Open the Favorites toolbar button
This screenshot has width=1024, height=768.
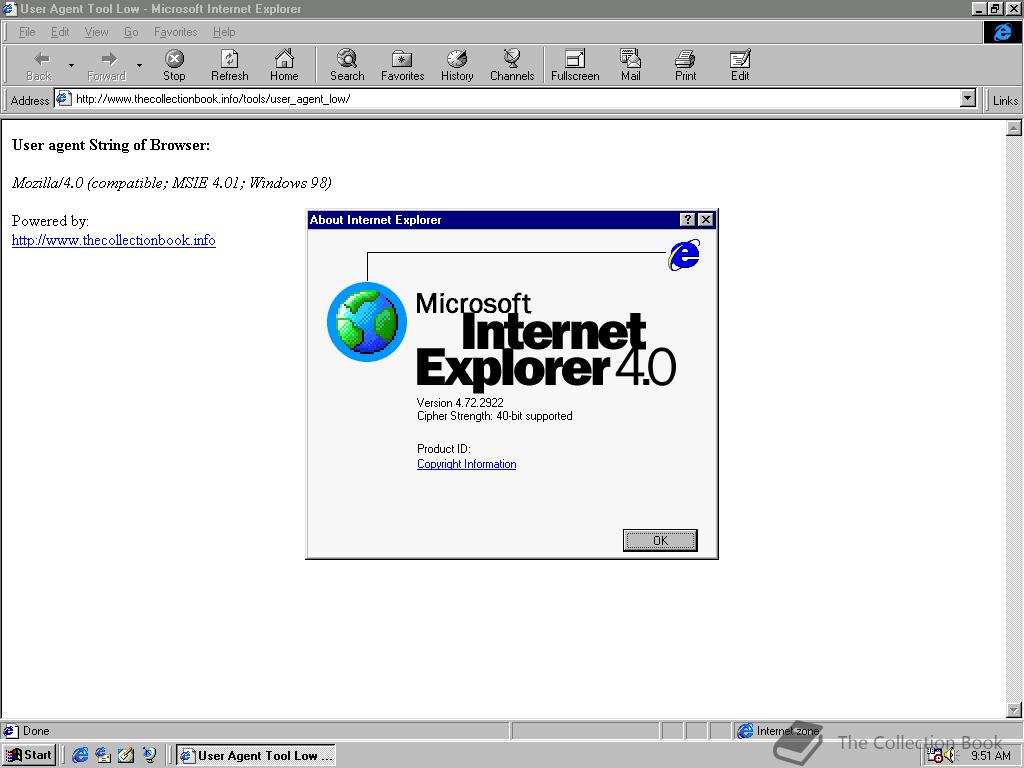pos(402,66)
